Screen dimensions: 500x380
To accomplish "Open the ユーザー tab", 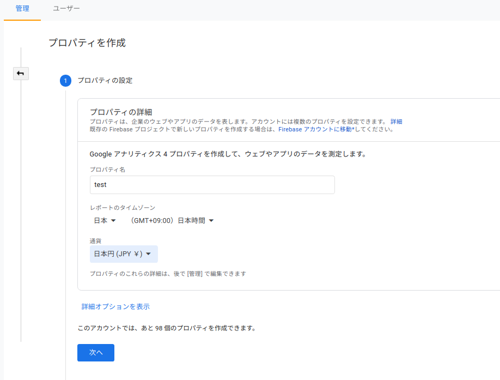I will tap(66, 9).
